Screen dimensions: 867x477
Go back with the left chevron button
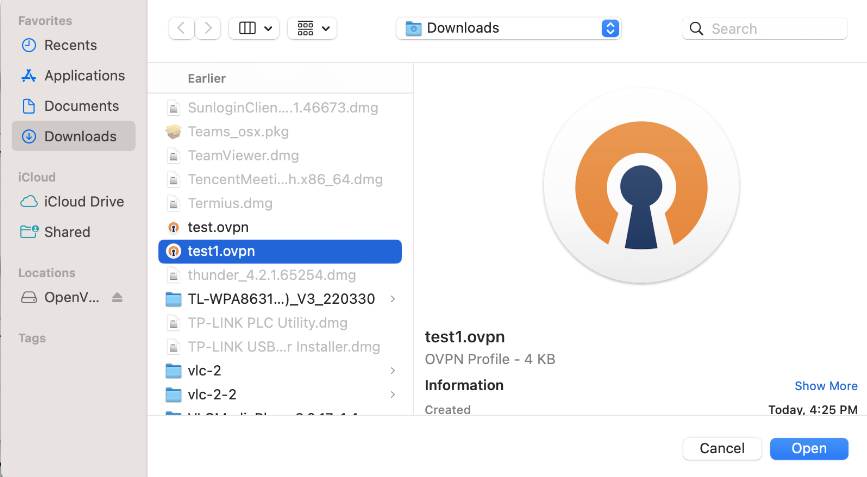click(x=181, y=28)
